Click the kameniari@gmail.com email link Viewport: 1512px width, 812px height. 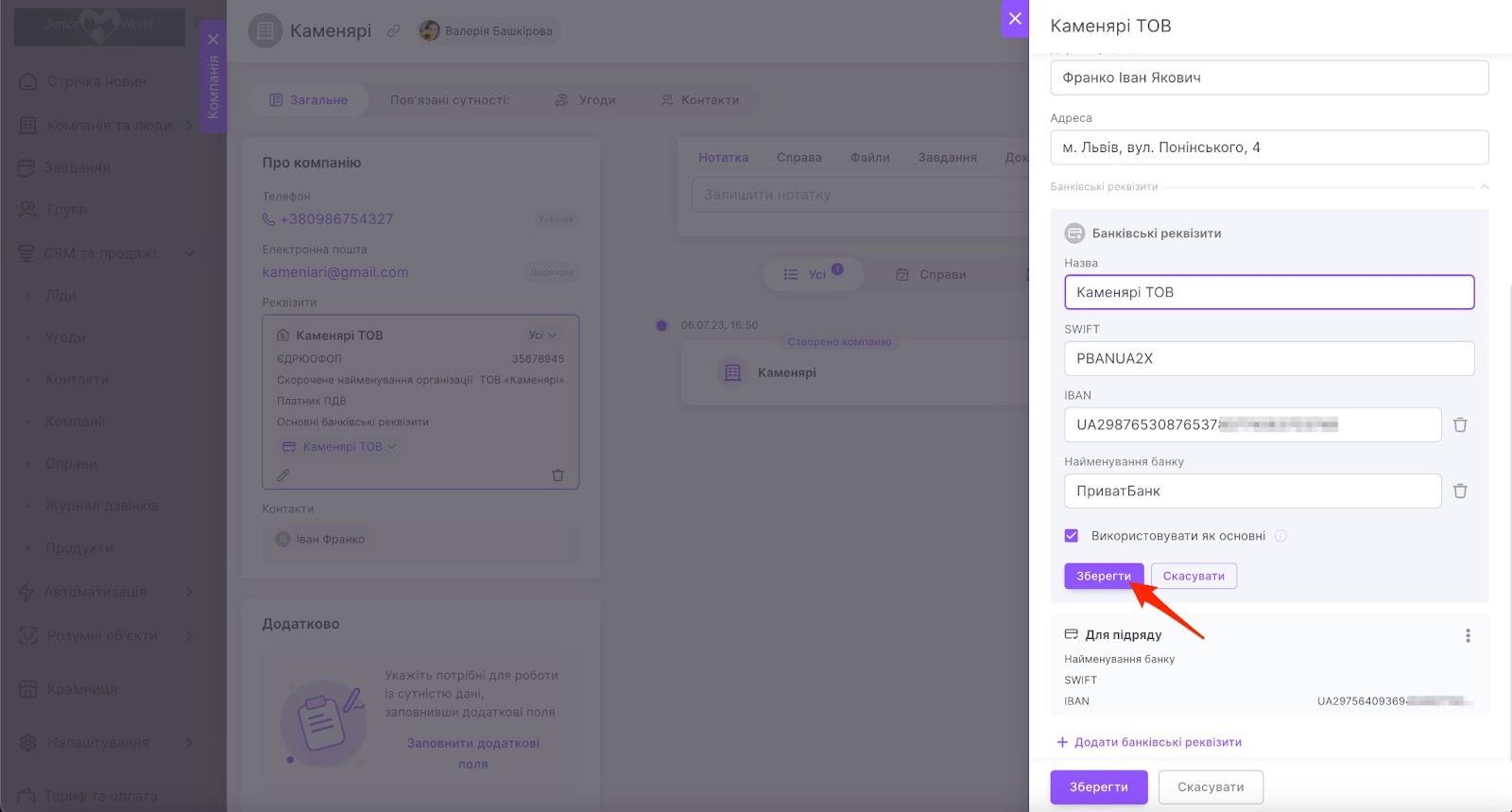coord(335,272)
